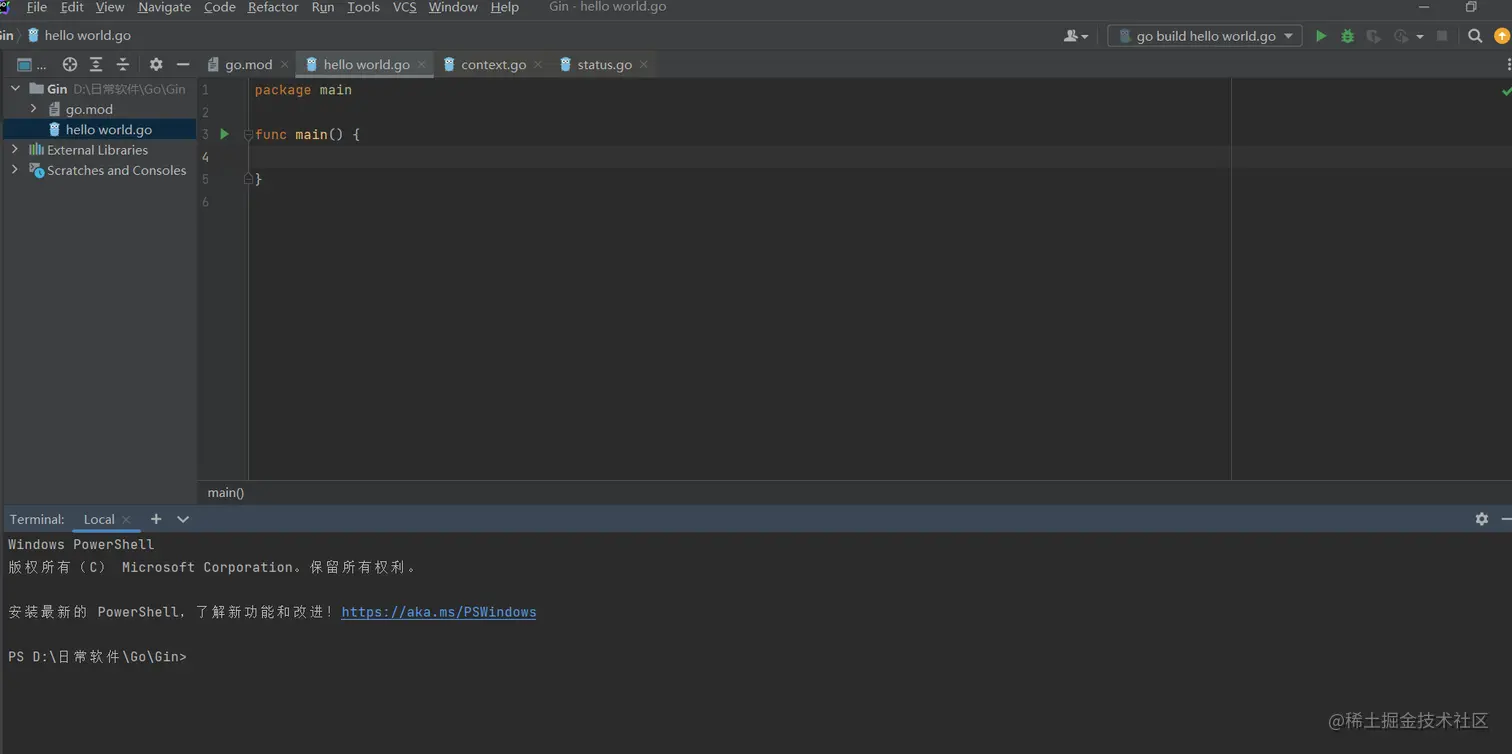This screenshot has width=1512, height=754.
Task: Close the go.mod editor tab
Action: [285, 64]
